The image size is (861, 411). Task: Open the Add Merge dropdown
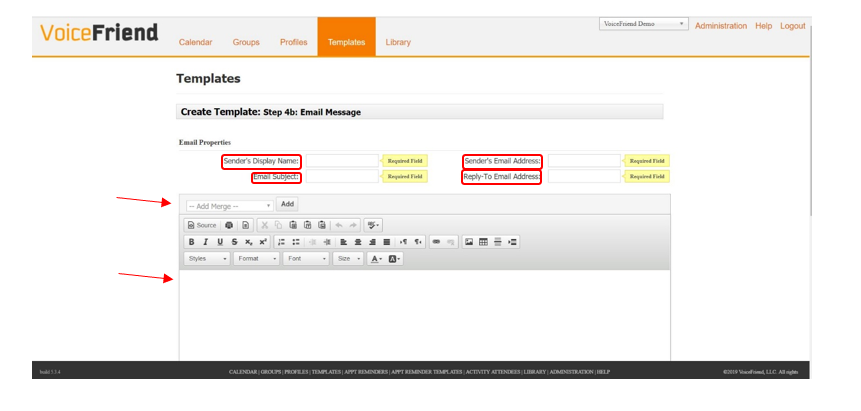point(230,206)
